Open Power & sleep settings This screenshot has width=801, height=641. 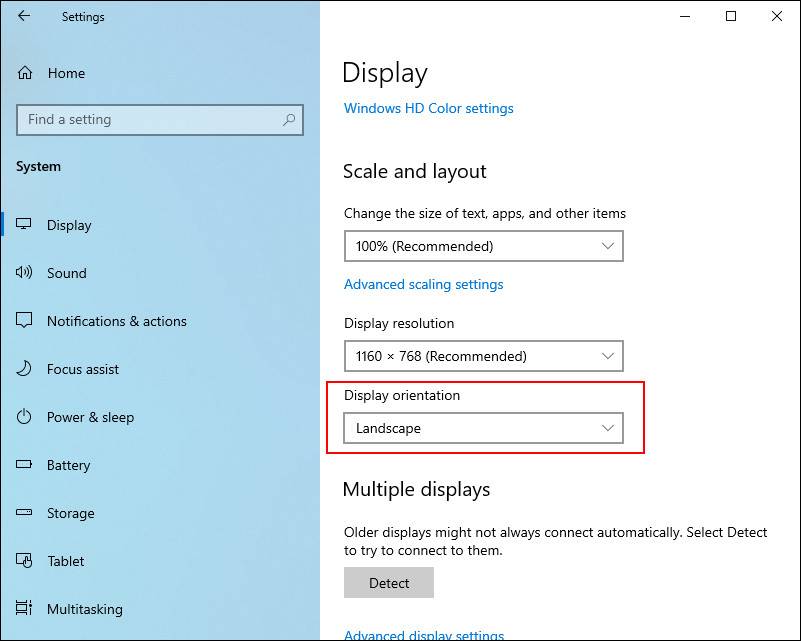point(24,417)
